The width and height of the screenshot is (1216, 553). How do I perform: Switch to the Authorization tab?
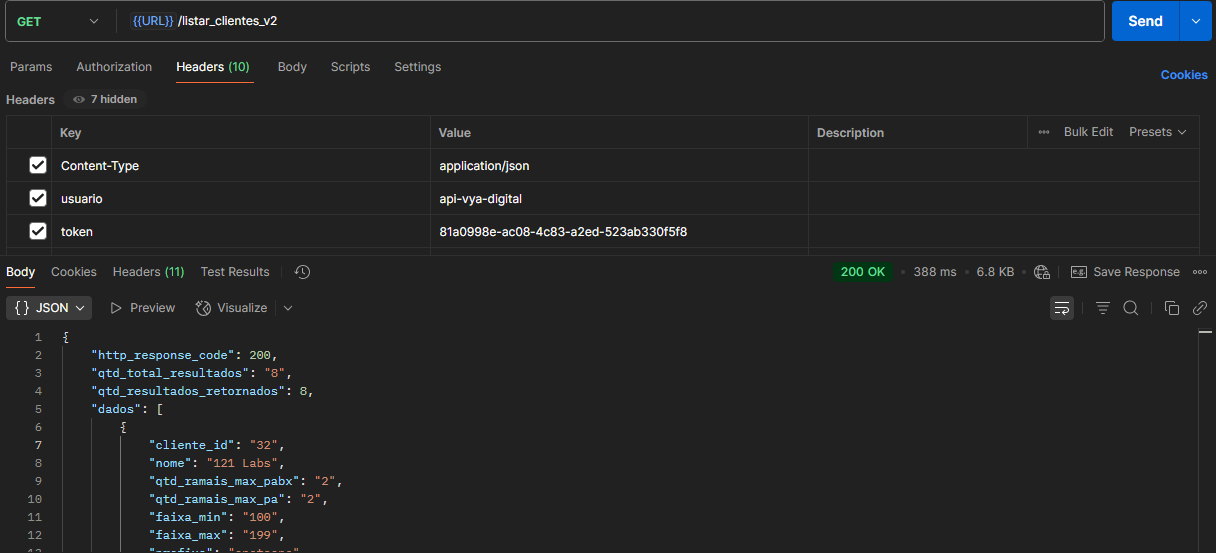pyautogui.click(x=114, y=67)
